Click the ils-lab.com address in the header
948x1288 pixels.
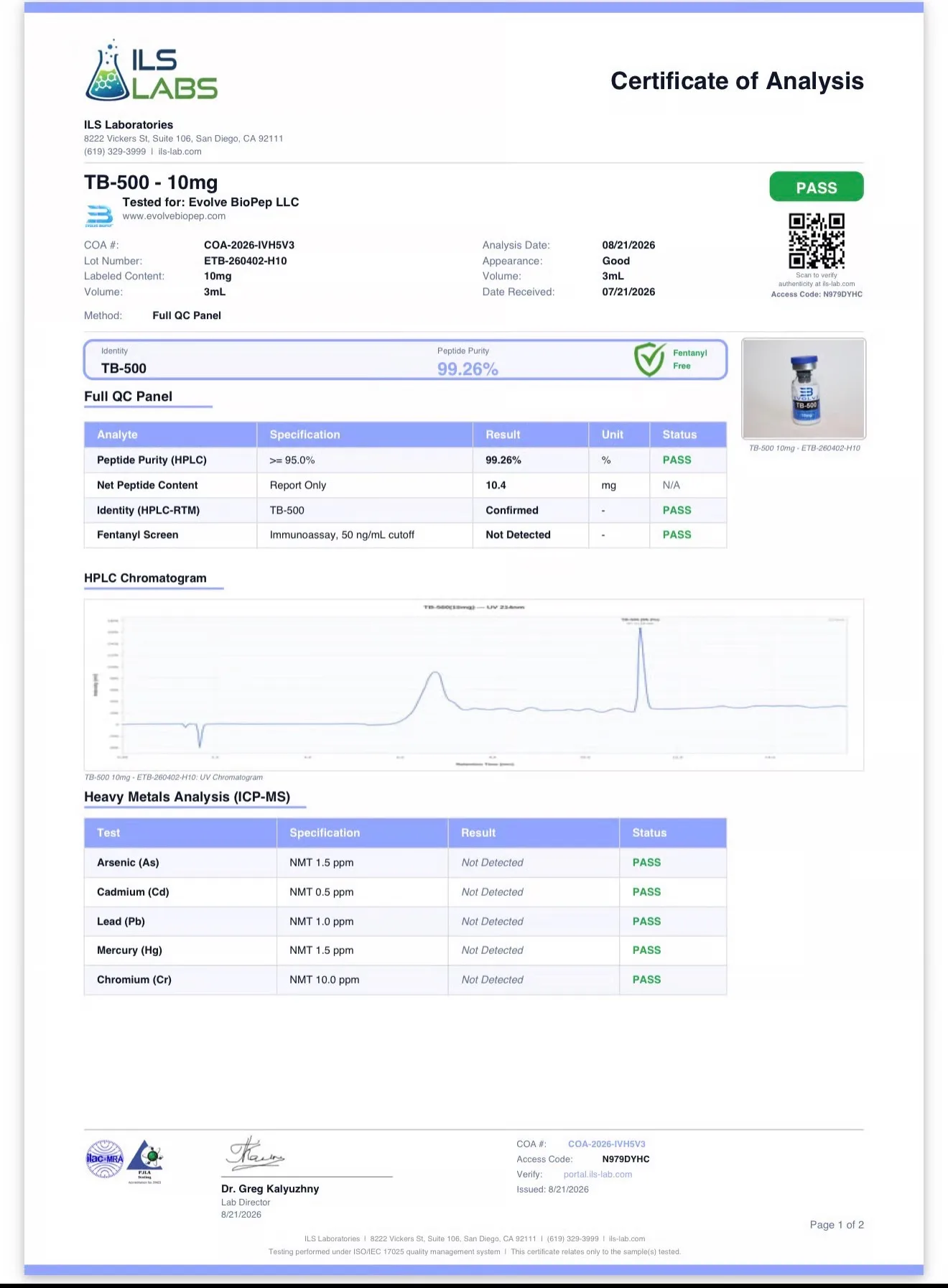click(x=180, y=152)
